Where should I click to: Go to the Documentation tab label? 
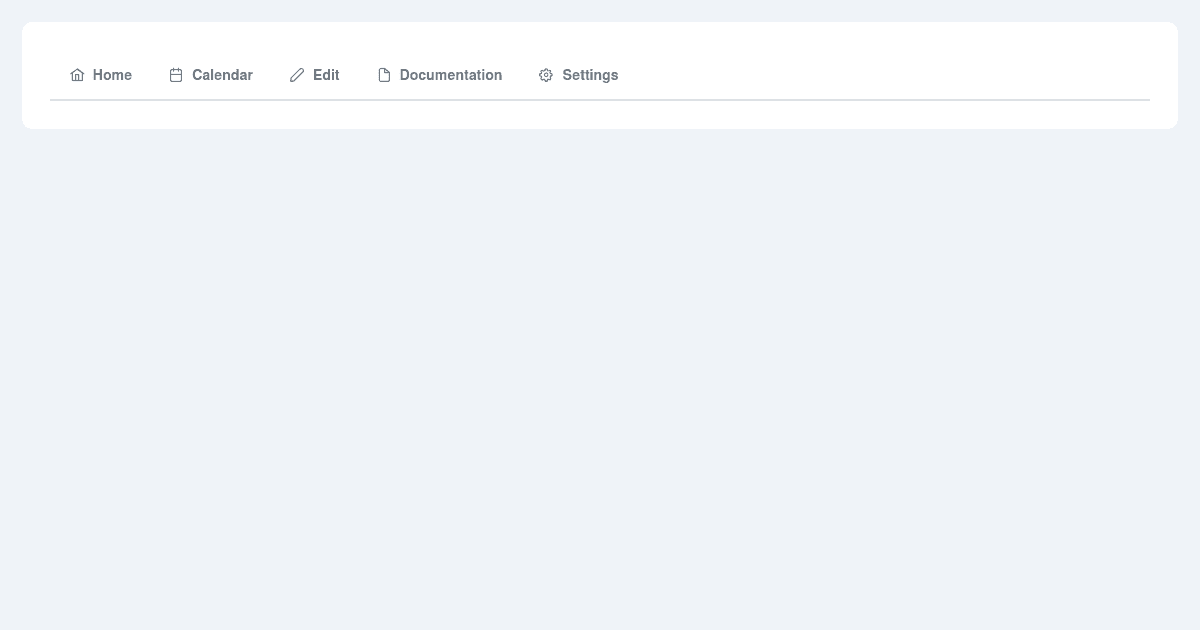point(451,75)
